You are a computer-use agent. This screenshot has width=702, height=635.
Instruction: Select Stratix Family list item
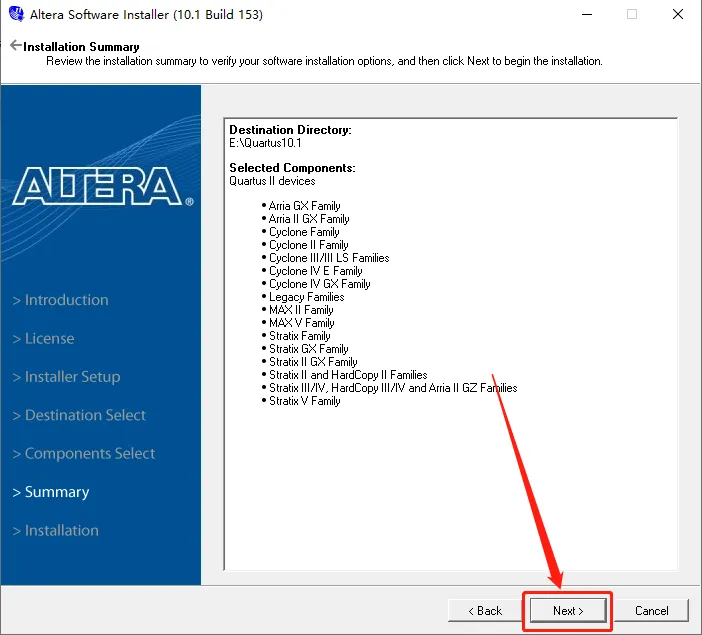[x=300, y=336]
